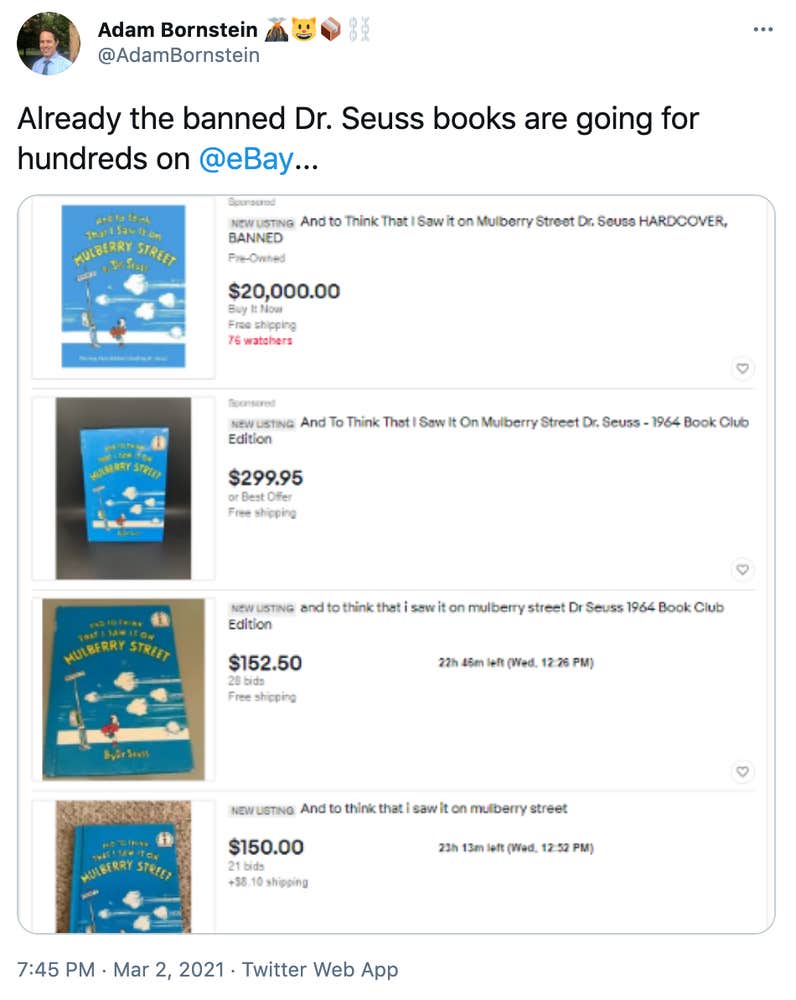The width and height of the screenshot is (796, 1000).
Task: Click the red 76 watchers text
Action: point(260,340)
